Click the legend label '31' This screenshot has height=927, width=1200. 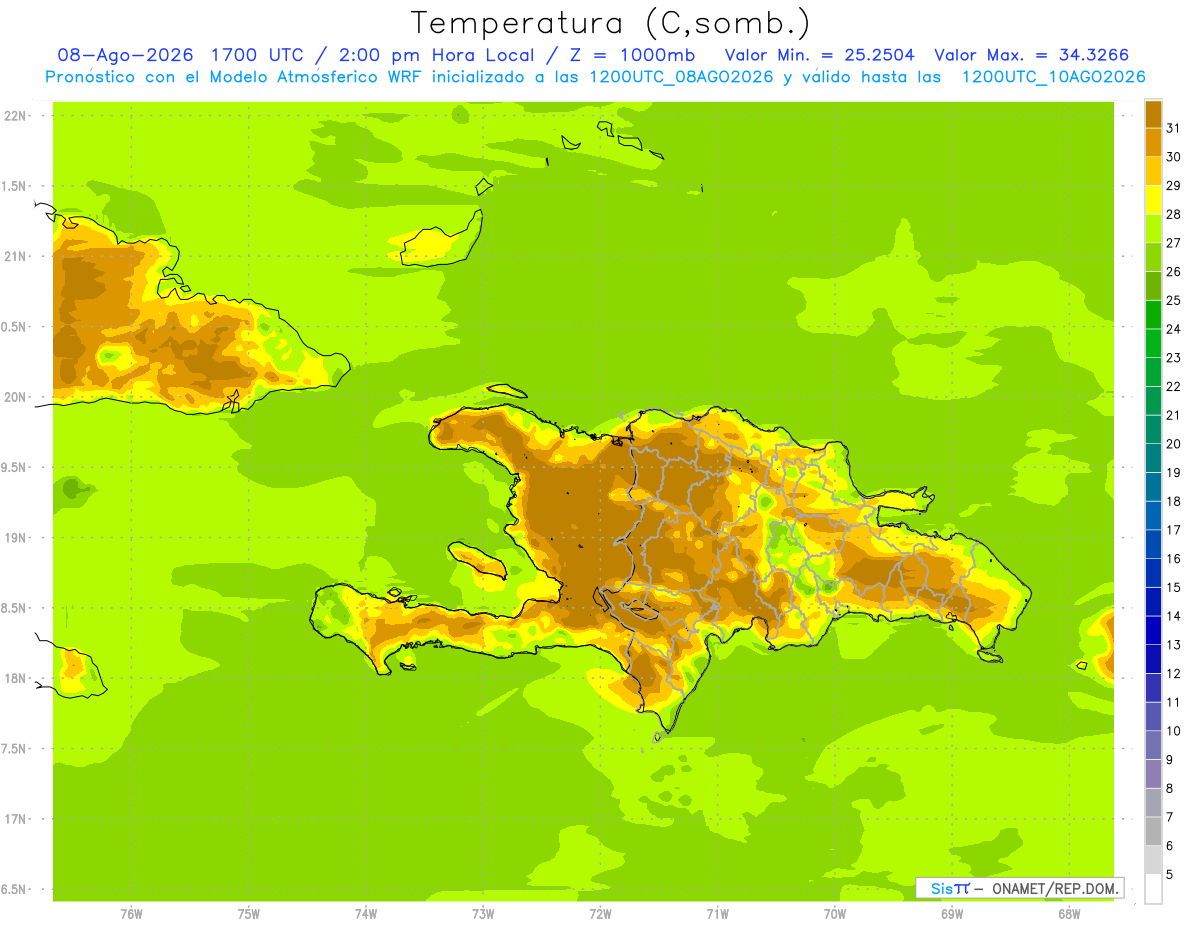coord(1173,128)
